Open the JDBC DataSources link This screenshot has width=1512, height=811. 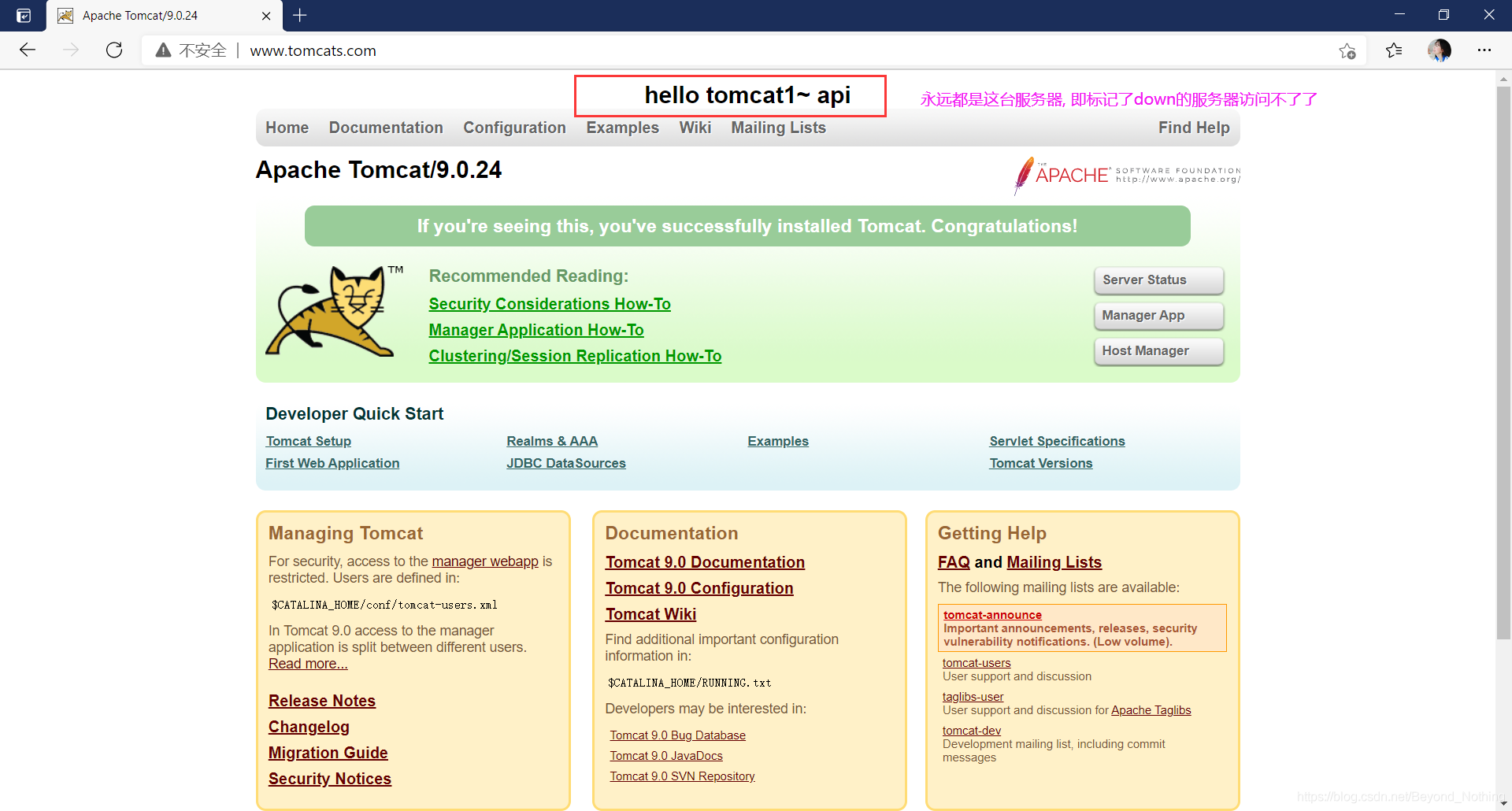[x=566, y=463]
